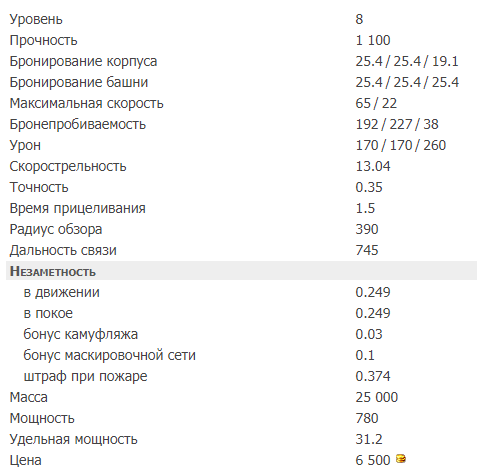The image size is (477, 474).
Task: Select the Урон value 170 / 170 / 260
Action: click(x=400, y=145)
